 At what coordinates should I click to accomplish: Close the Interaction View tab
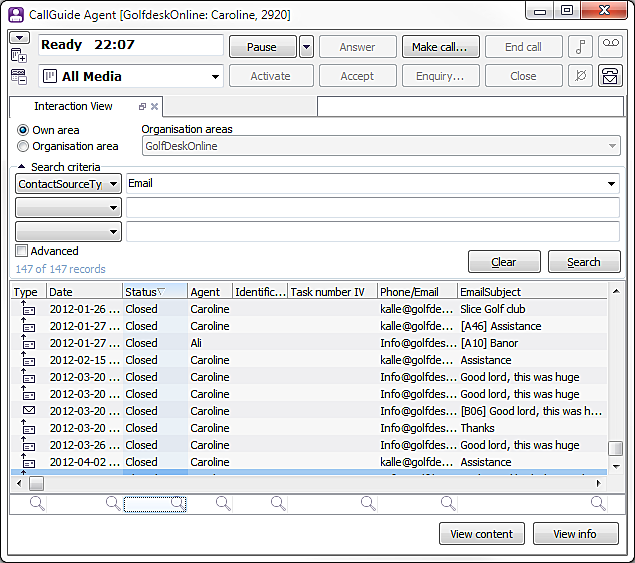pyautogui.click(x=154, y=107)
